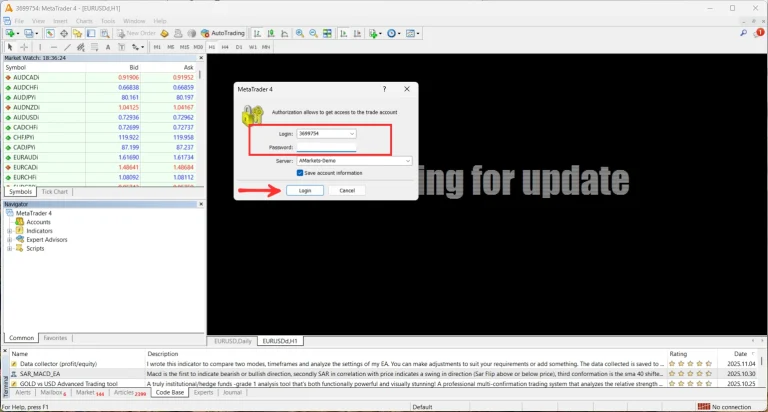The image size is (768, 412).
Task: Toggle the Auto Scroll chart icon
Action: click(344, 33)
